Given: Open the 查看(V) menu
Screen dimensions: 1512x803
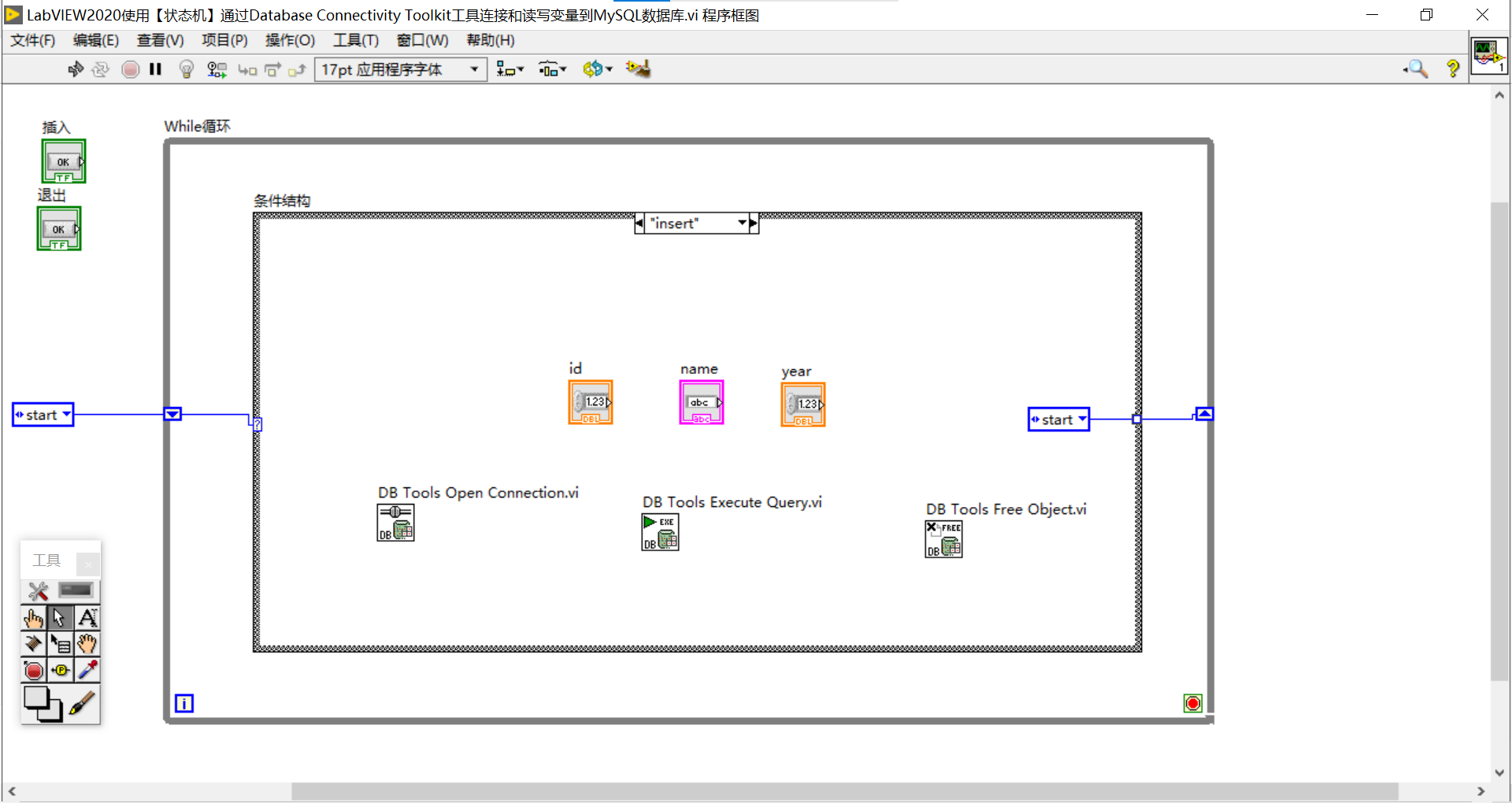Looking at the screenshot, I should click(x=160, y=40).
